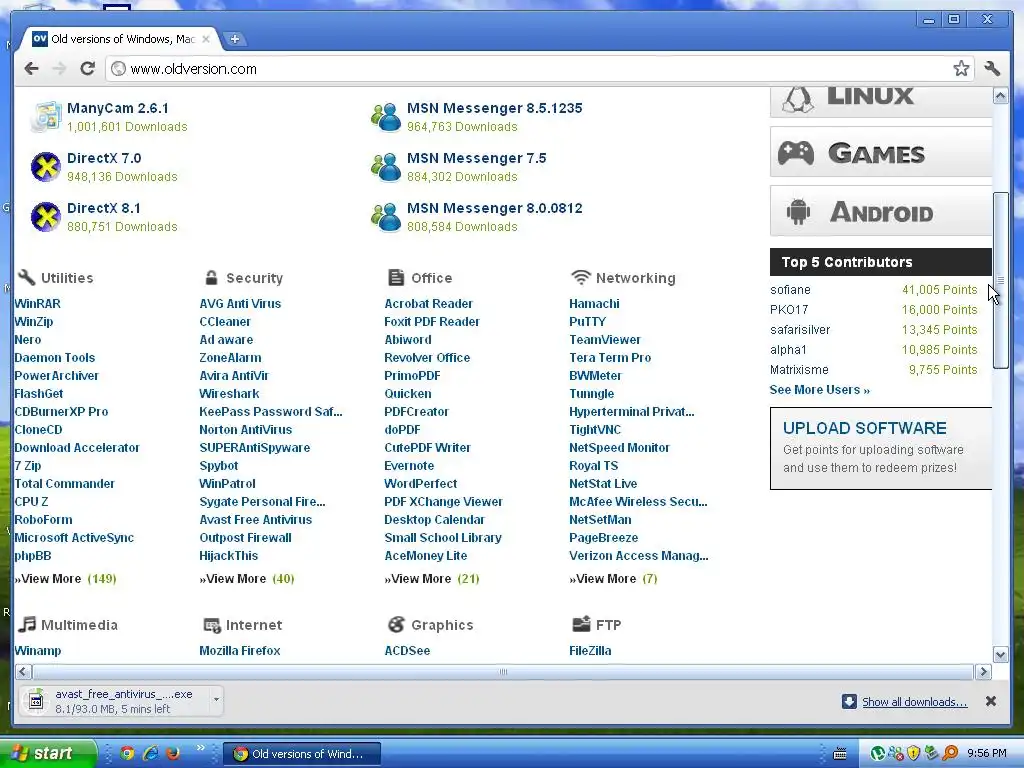1024x768 pixels.
Task: Launch Internet Explorer from quick launch
Action: (150, 753)
